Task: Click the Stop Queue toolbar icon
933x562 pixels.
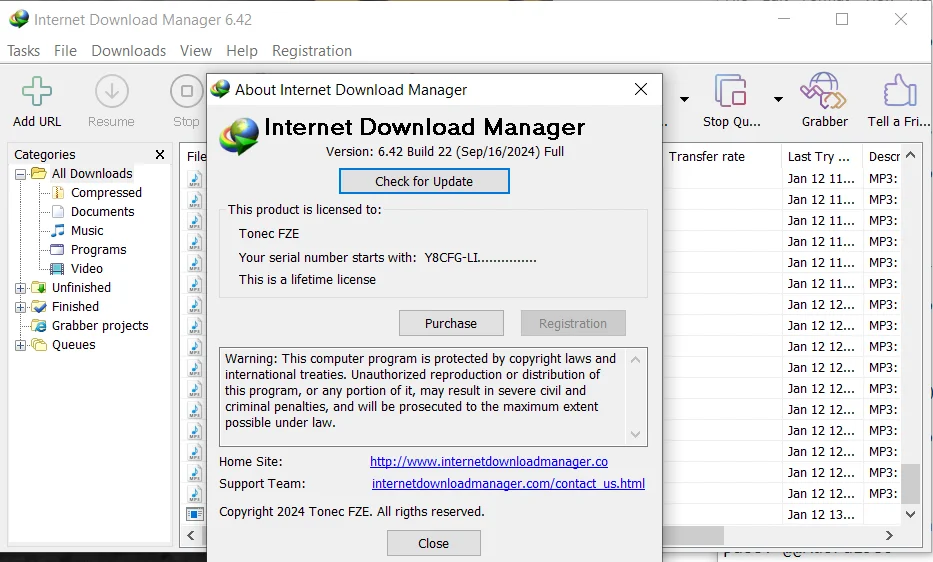Action: tap(731, 90)
